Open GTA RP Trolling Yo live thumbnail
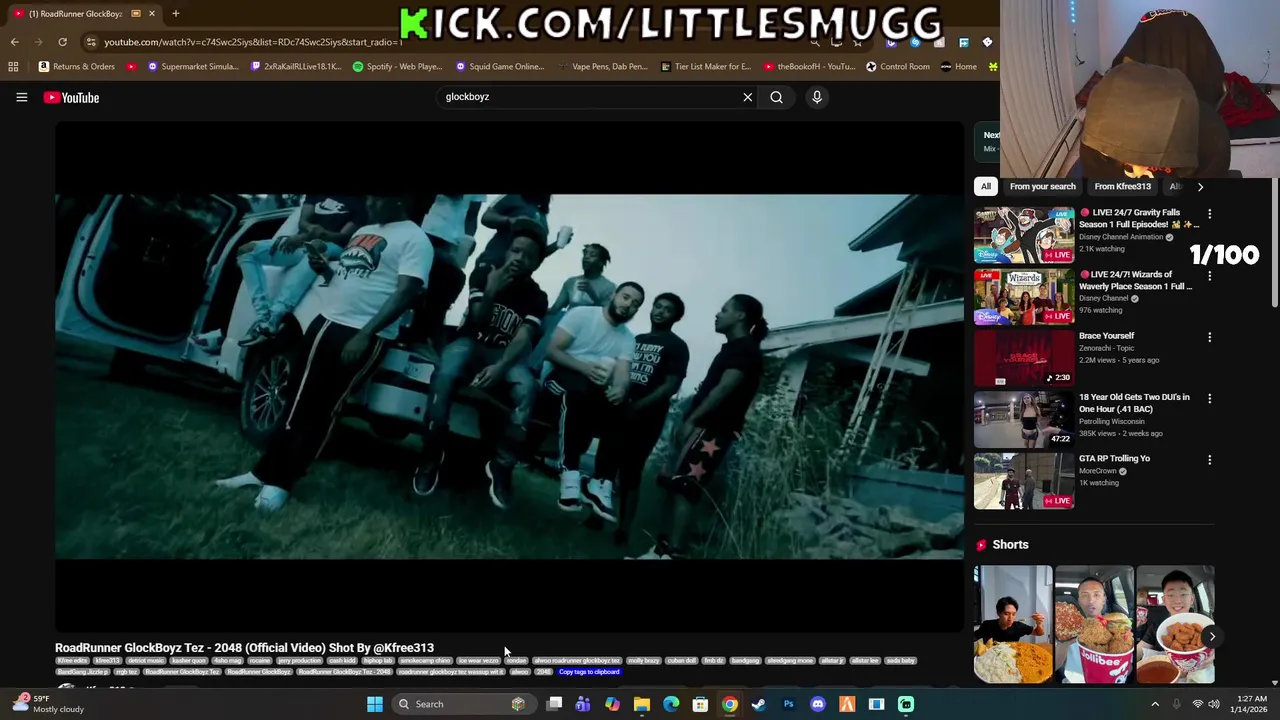The width and height of the screenshot is (1280, 720). [1024, 481]
